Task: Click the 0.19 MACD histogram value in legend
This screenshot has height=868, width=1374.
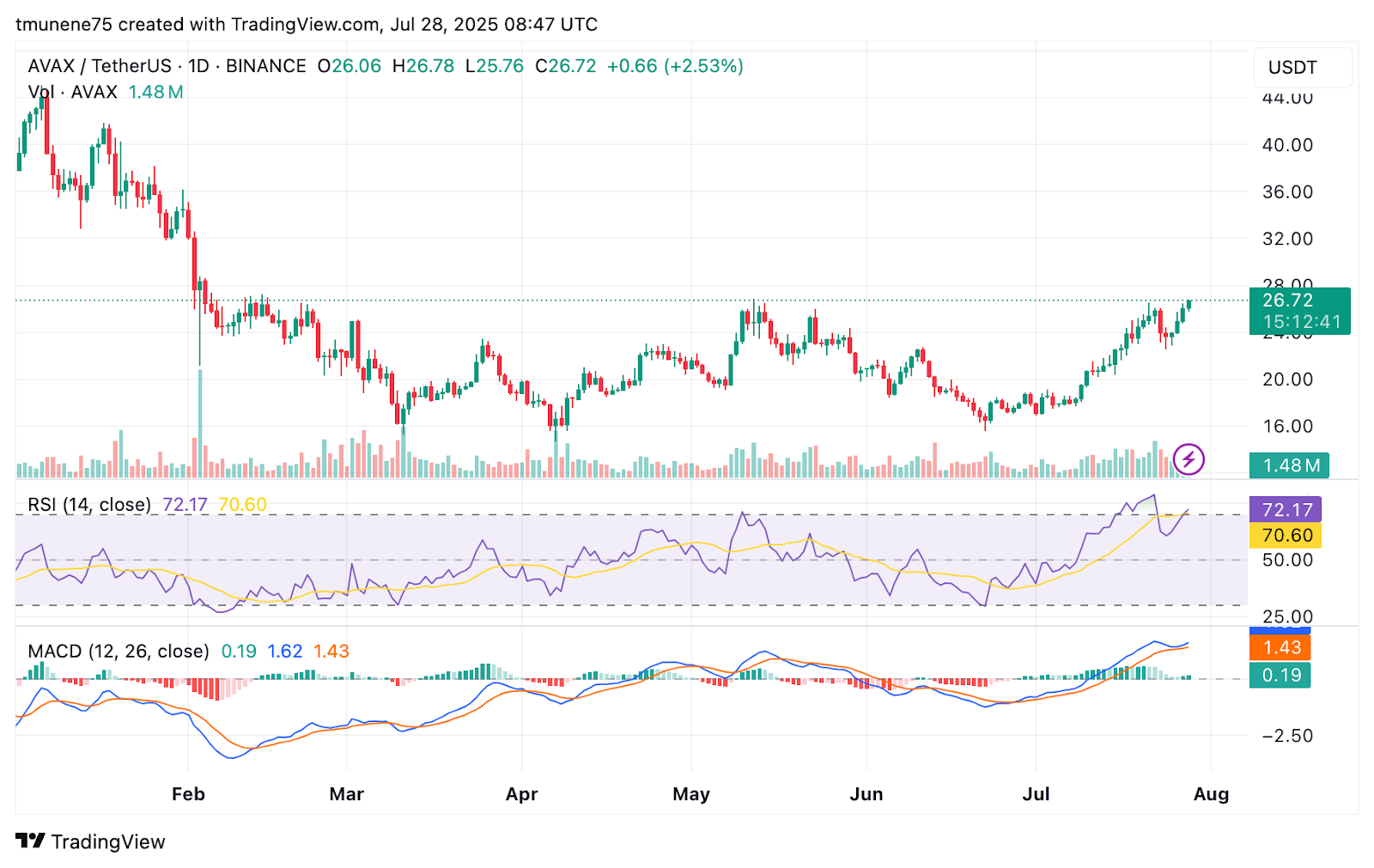Action: coord(239,652)
